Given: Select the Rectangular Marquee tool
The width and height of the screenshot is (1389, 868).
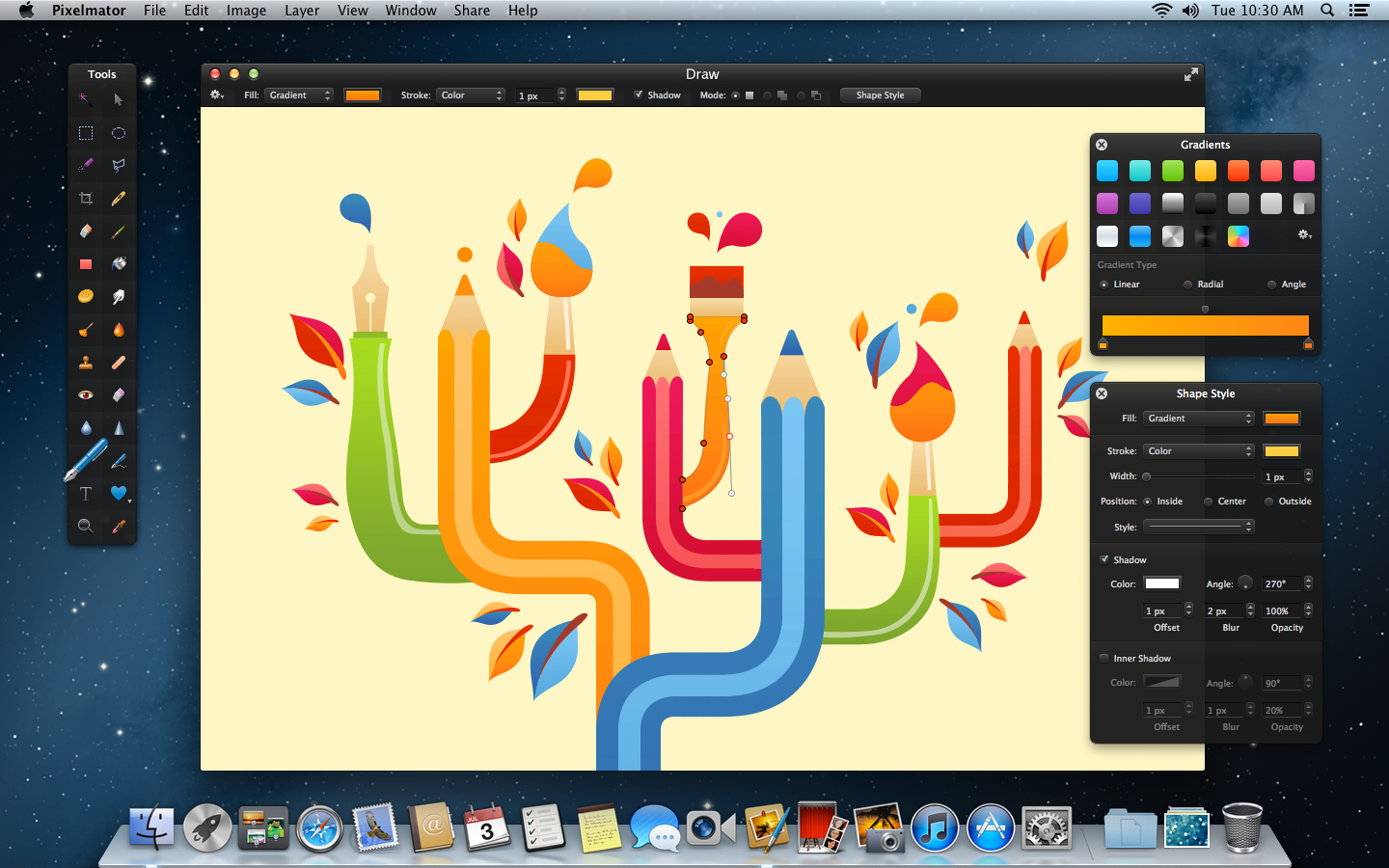Looking at the screenshot, I should click(85, 133).
